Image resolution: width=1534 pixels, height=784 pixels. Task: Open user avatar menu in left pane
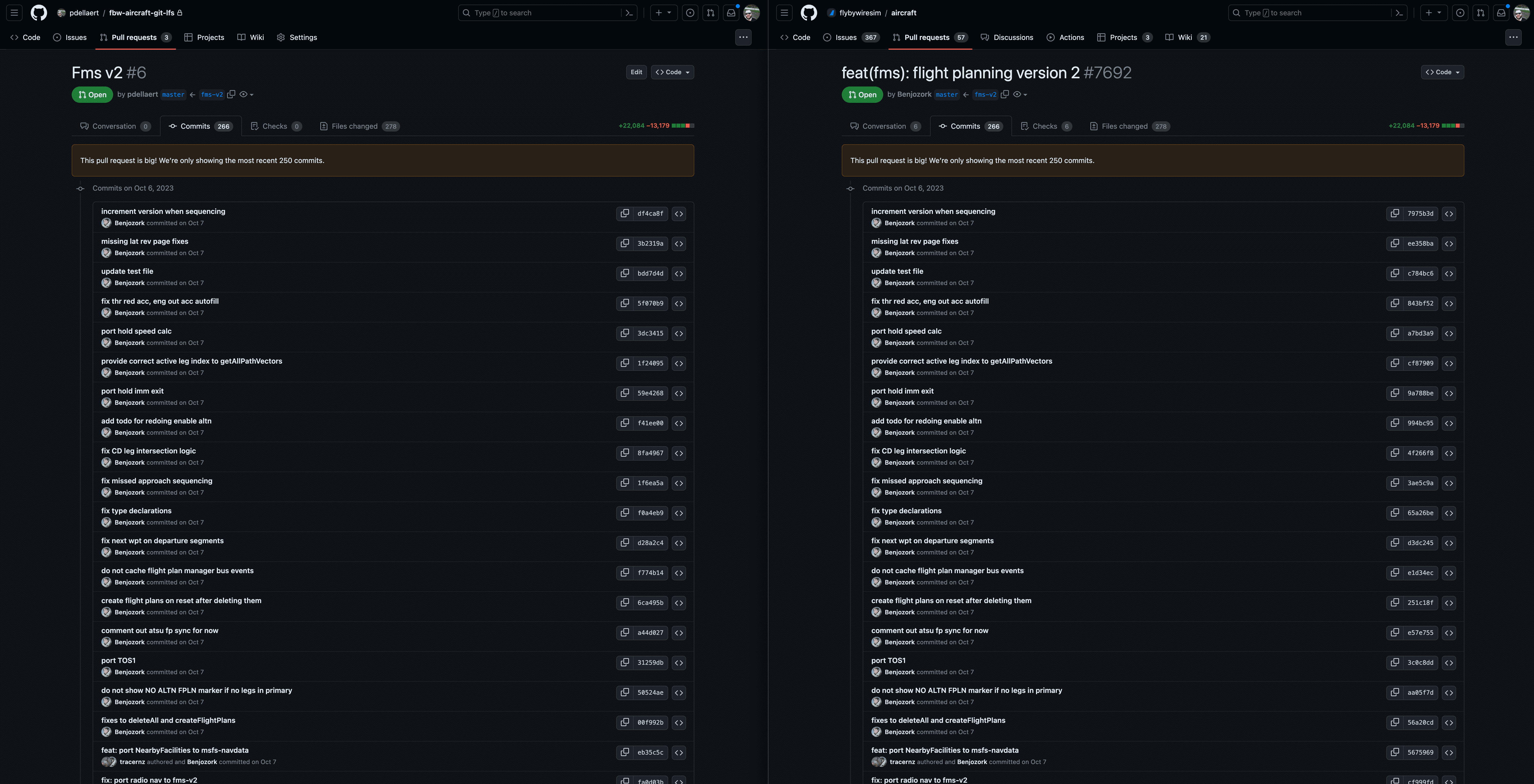pos(752,13)
